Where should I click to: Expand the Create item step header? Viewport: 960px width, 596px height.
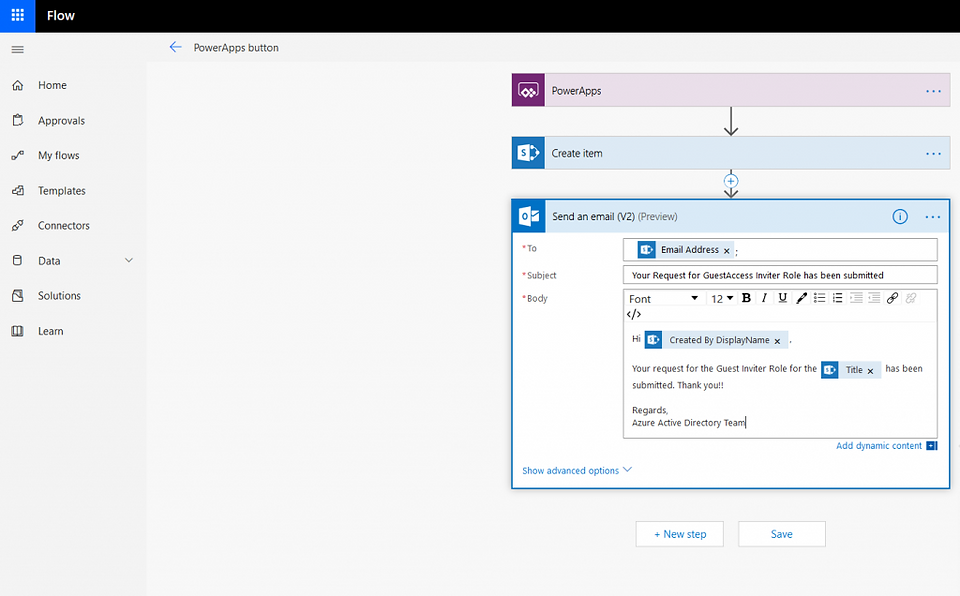point(731,153)
